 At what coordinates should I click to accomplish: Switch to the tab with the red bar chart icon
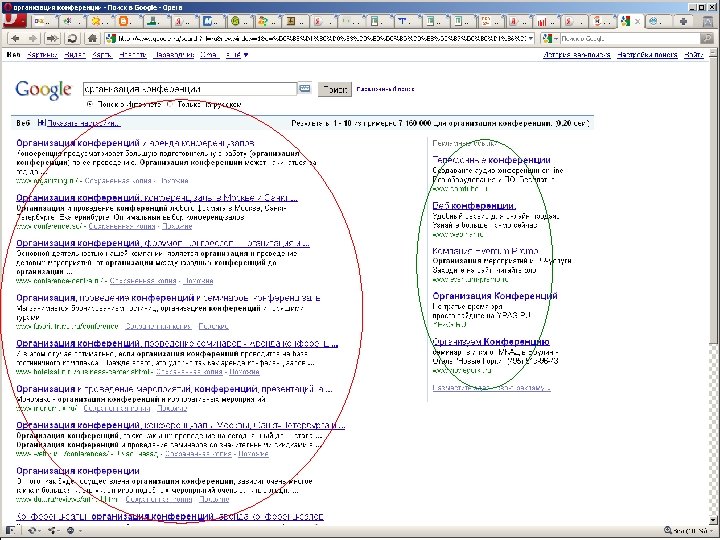coord(546,21)
